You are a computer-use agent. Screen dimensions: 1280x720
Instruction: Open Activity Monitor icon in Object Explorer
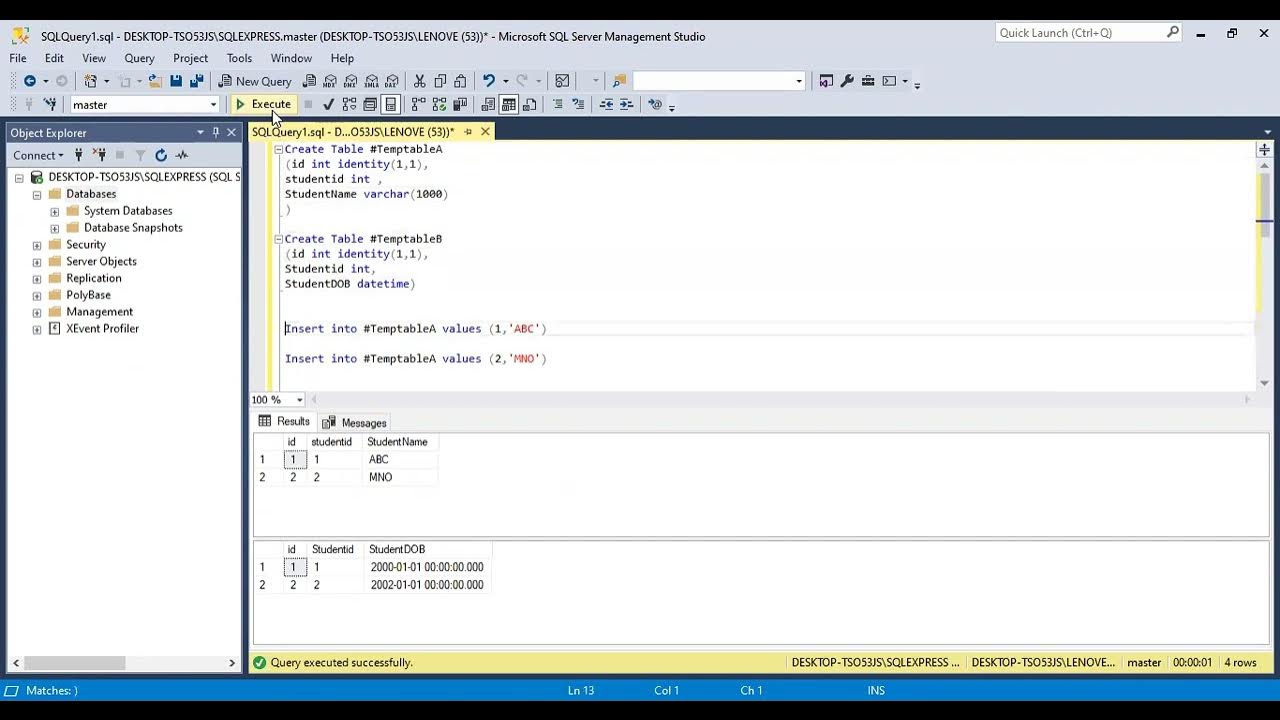(x=182, y=155)
